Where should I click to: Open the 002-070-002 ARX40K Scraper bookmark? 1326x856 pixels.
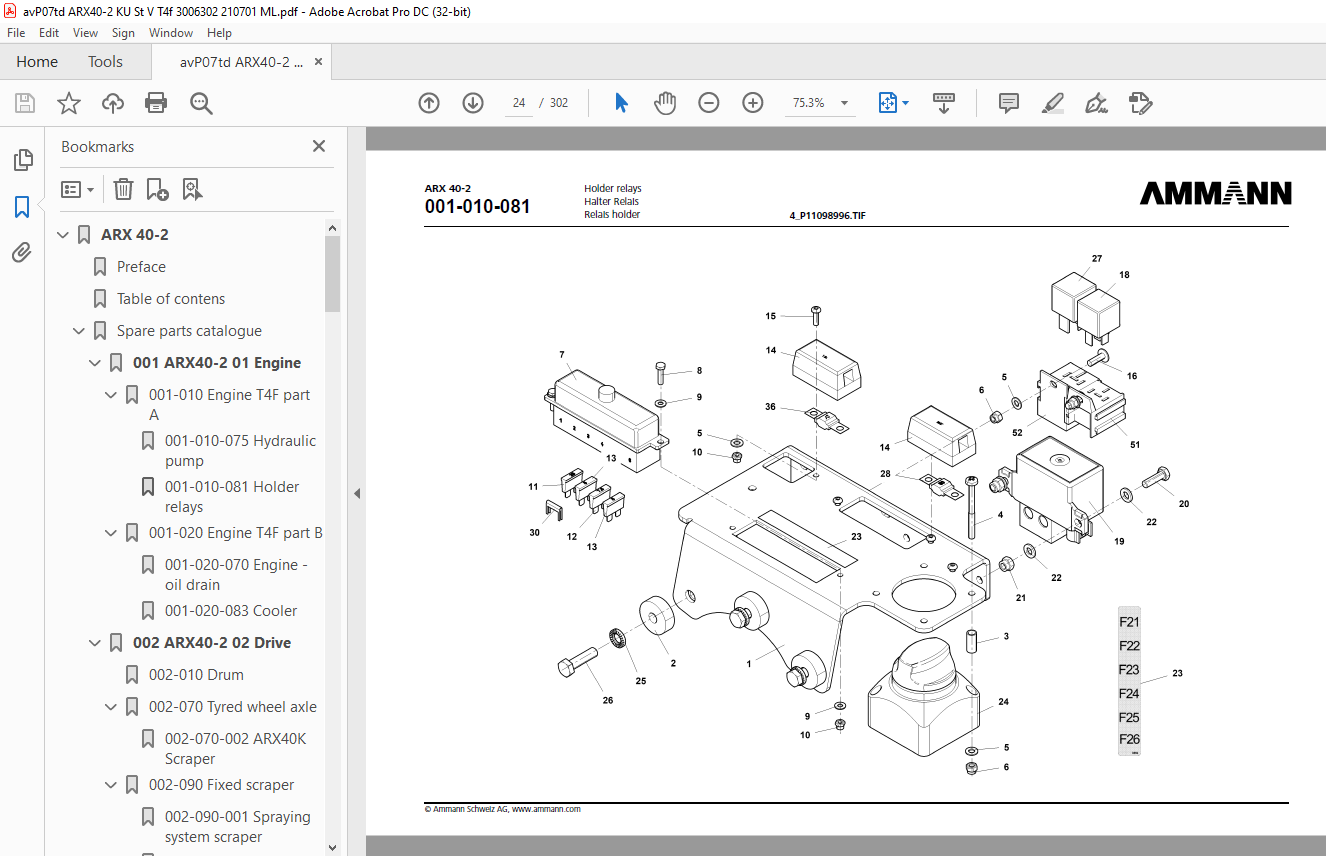(236, 749)
